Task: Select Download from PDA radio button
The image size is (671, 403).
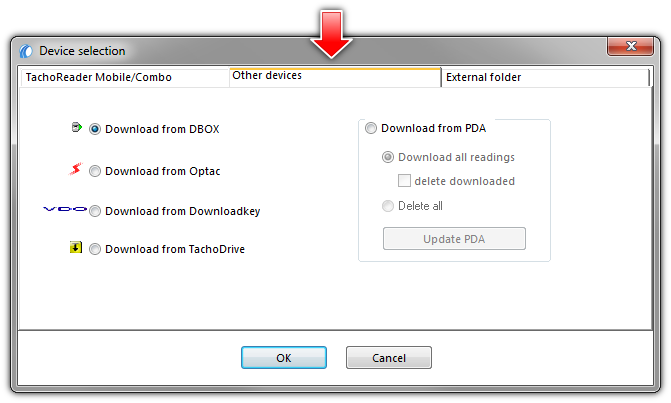Action: click(x=371, y=128)
